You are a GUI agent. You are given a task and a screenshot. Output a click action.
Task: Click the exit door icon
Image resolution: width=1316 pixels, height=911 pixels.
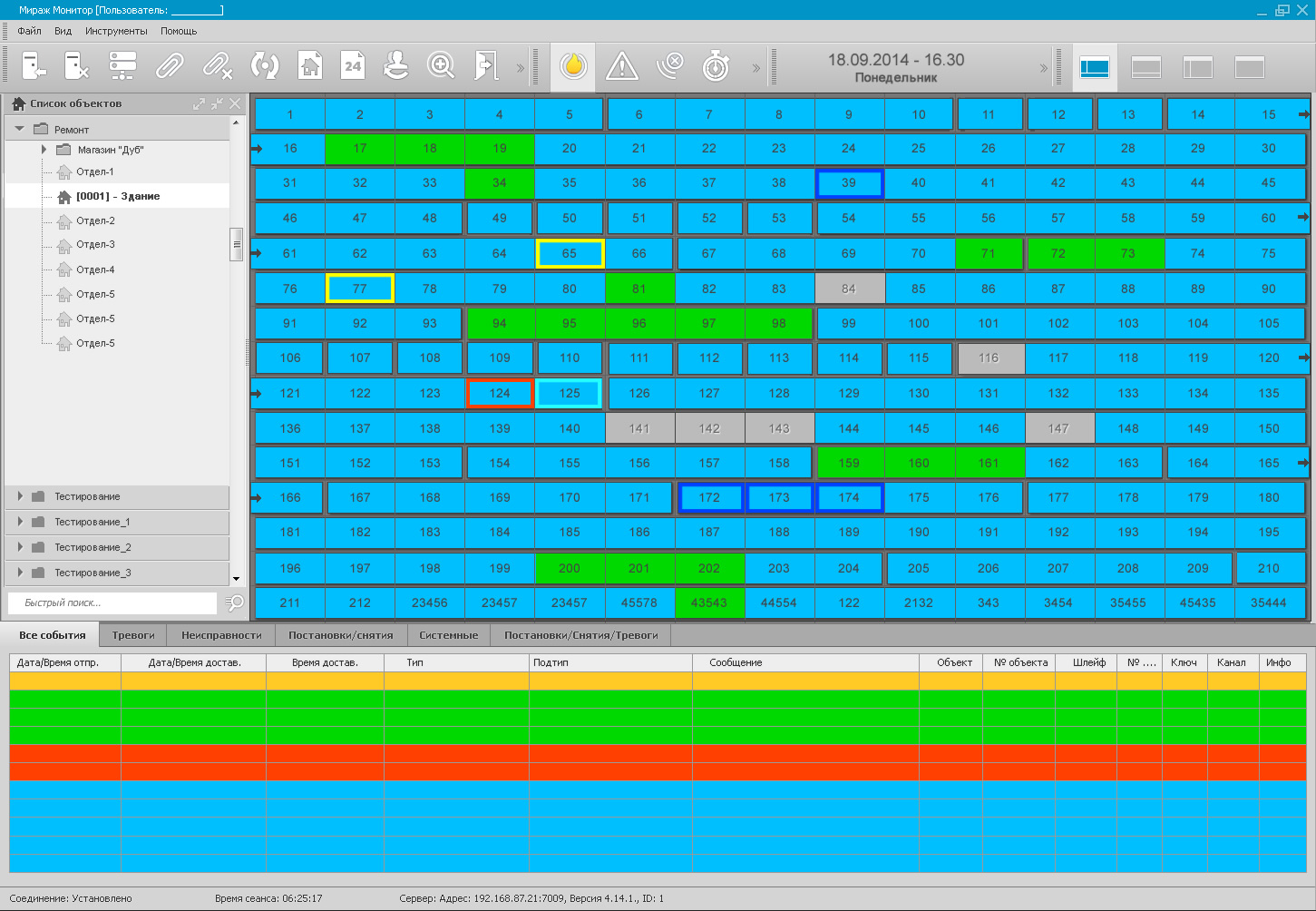(487, 66)
